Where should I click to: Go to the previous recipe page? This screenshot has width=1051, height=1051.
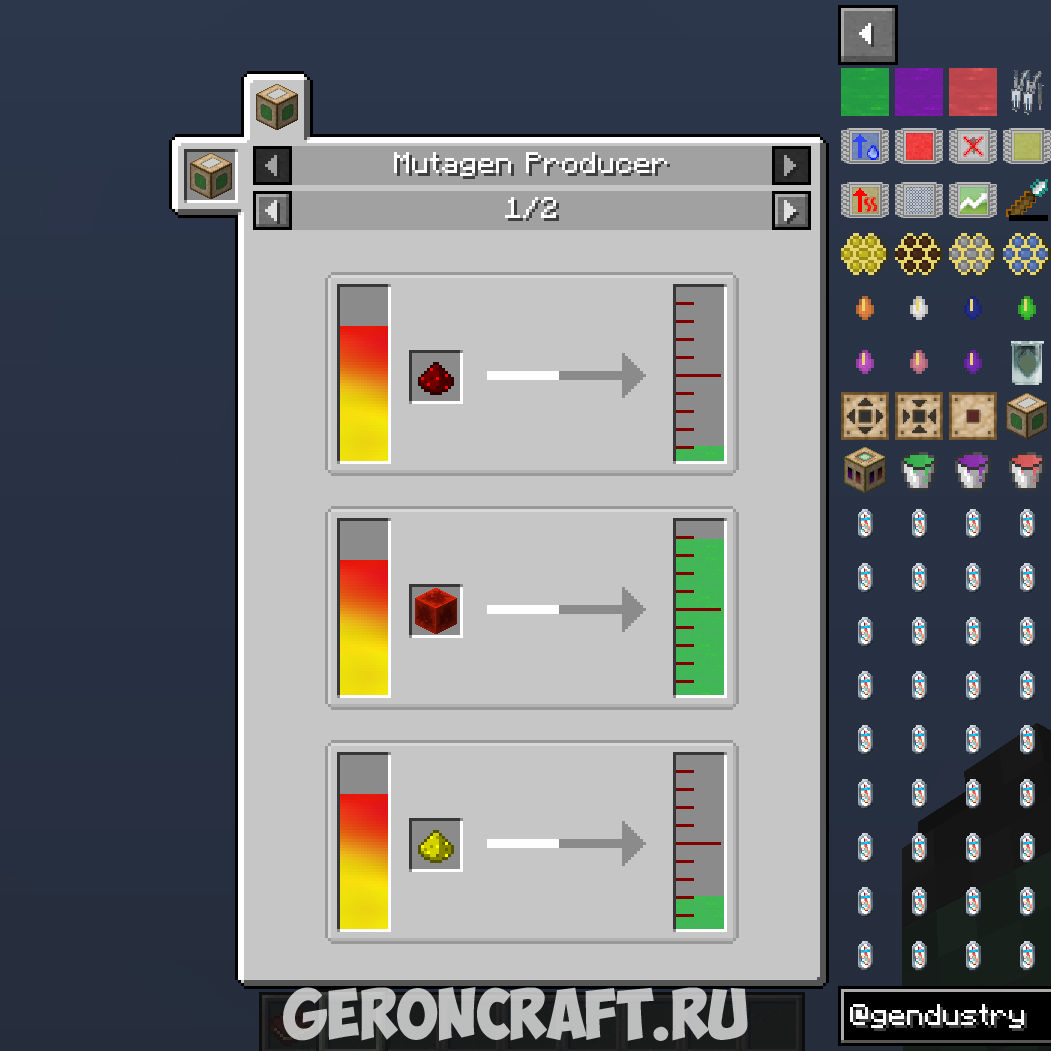coord(272,210)
